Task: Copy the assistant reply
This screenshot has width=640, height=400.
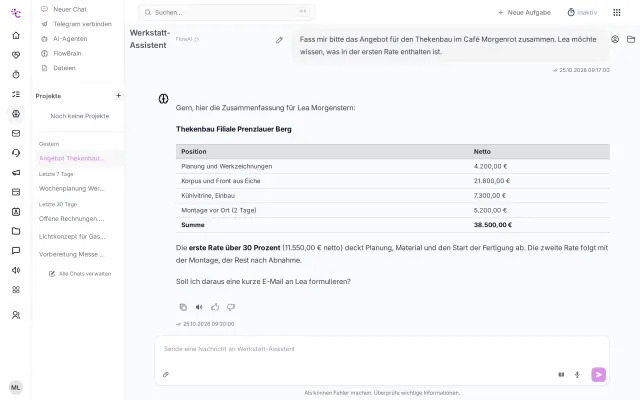Action: [183, 307]
